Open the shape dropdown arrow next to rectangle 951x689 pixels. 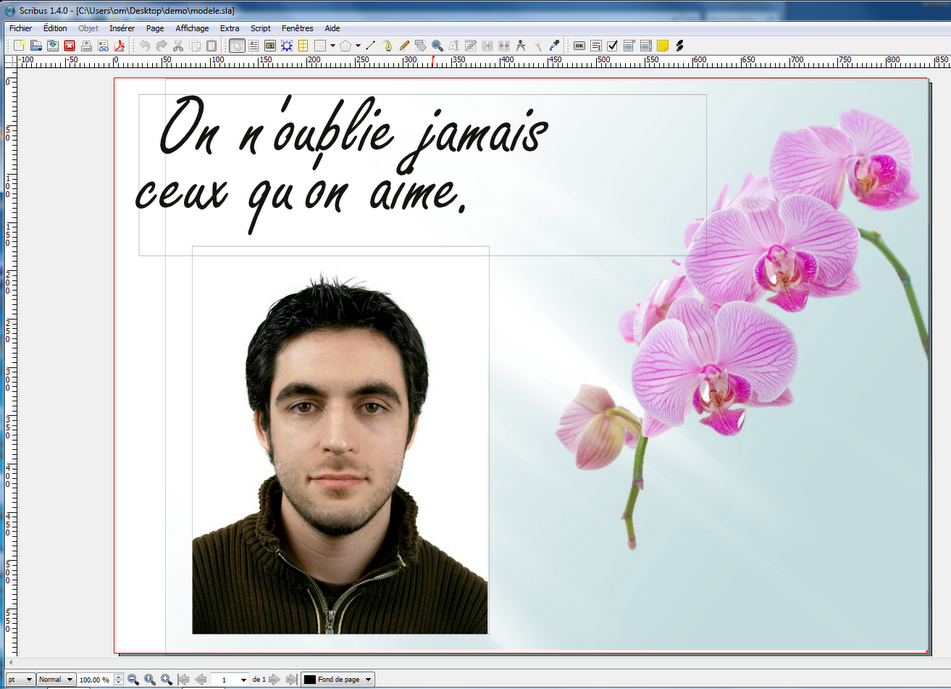click(x=332, y=45)
